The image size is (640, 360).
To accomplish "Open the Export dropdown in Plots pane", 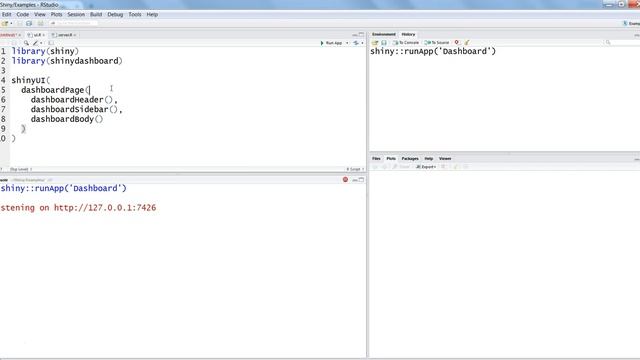I will tap(426, 167).
